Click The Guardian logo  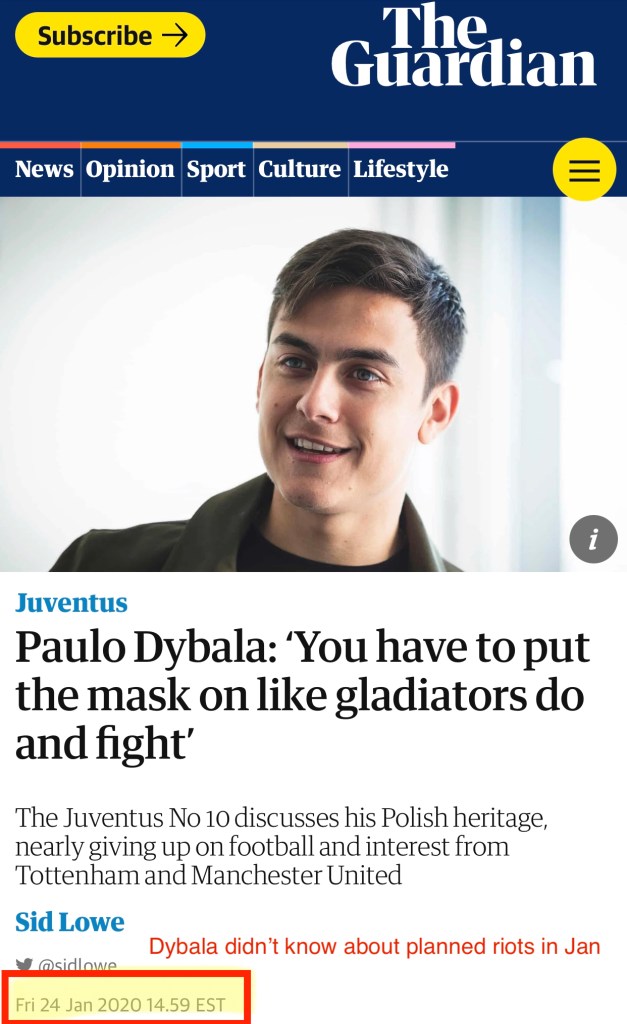464,46
